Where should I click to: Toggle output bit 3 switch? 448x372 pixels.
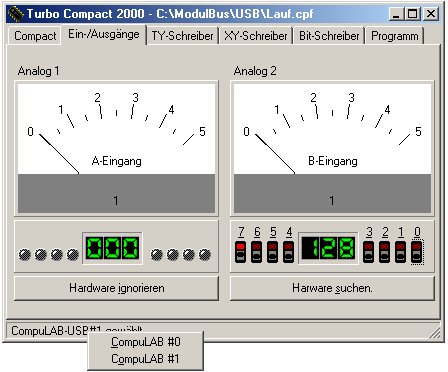pyautogui.click(x=368, y=252)
